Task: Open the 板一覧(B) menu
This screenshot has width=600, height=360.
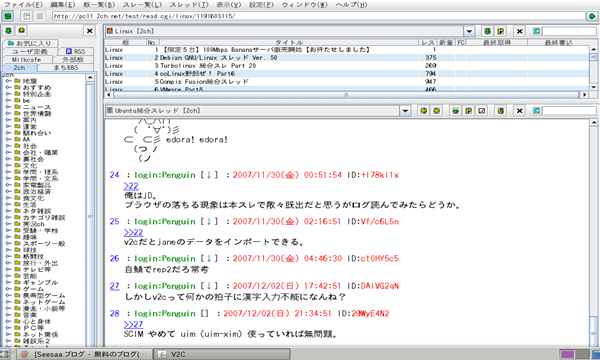Action: pos(99,5)
